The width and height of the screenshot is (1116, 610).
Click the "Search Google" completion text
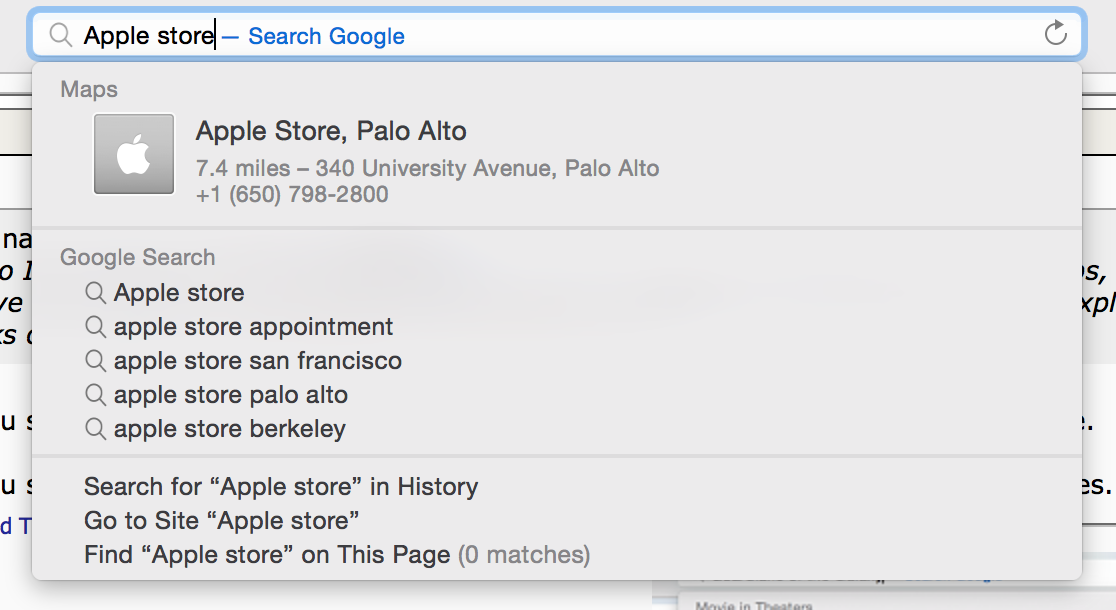point(326,36)
